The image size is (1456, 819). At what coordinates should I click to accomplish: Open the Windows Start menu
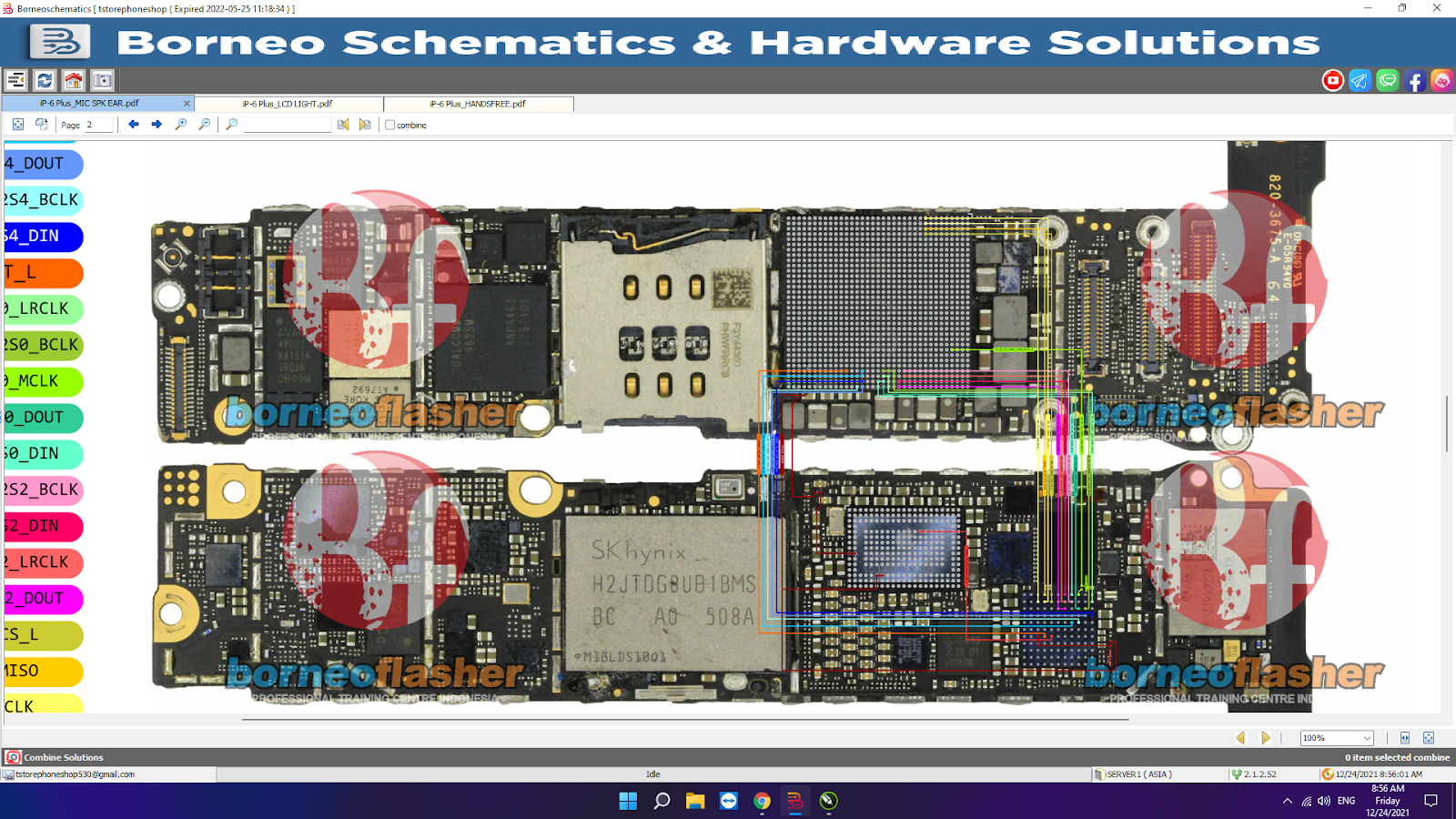coord(628,801)
